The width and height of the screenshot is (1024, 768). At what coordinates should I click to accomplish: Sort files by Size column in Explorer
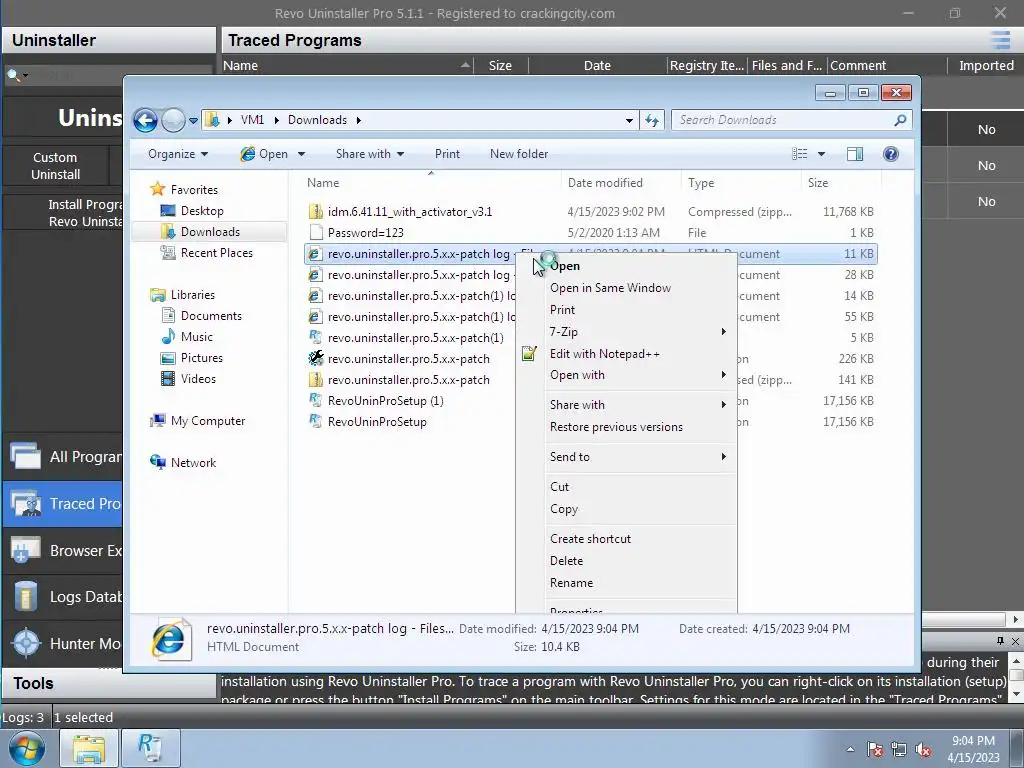point(840,183)
